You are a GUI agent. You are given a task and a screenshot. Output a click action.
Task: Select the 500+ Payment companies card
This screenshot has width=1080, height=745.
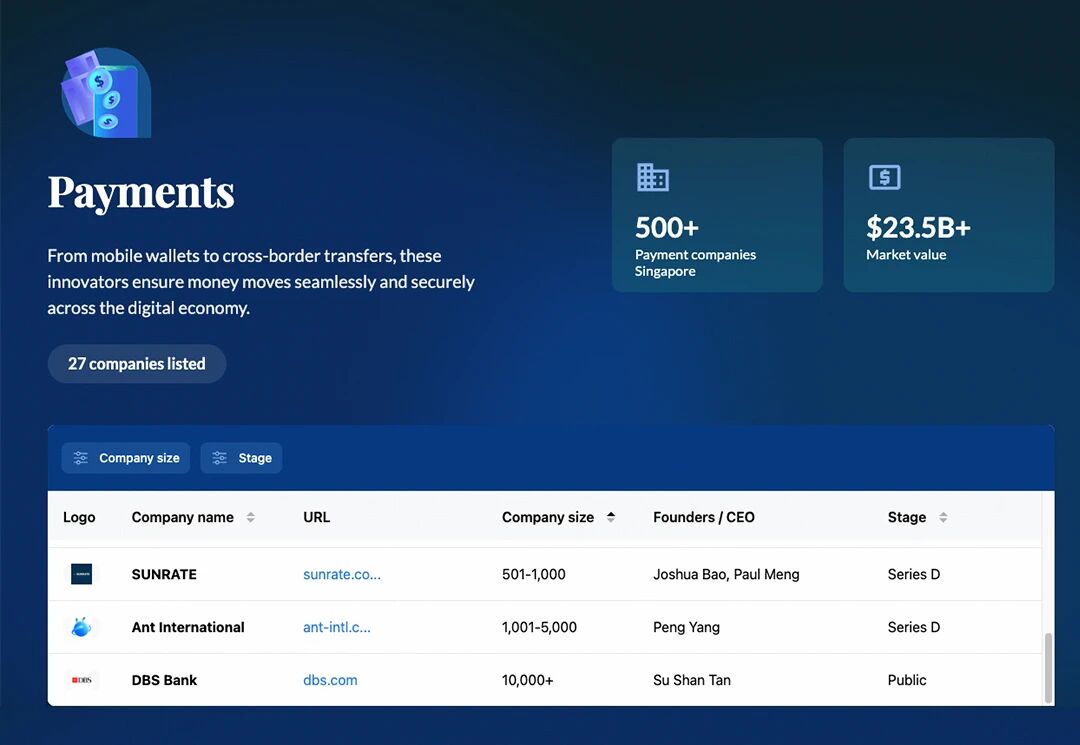[x=717, y=215]
